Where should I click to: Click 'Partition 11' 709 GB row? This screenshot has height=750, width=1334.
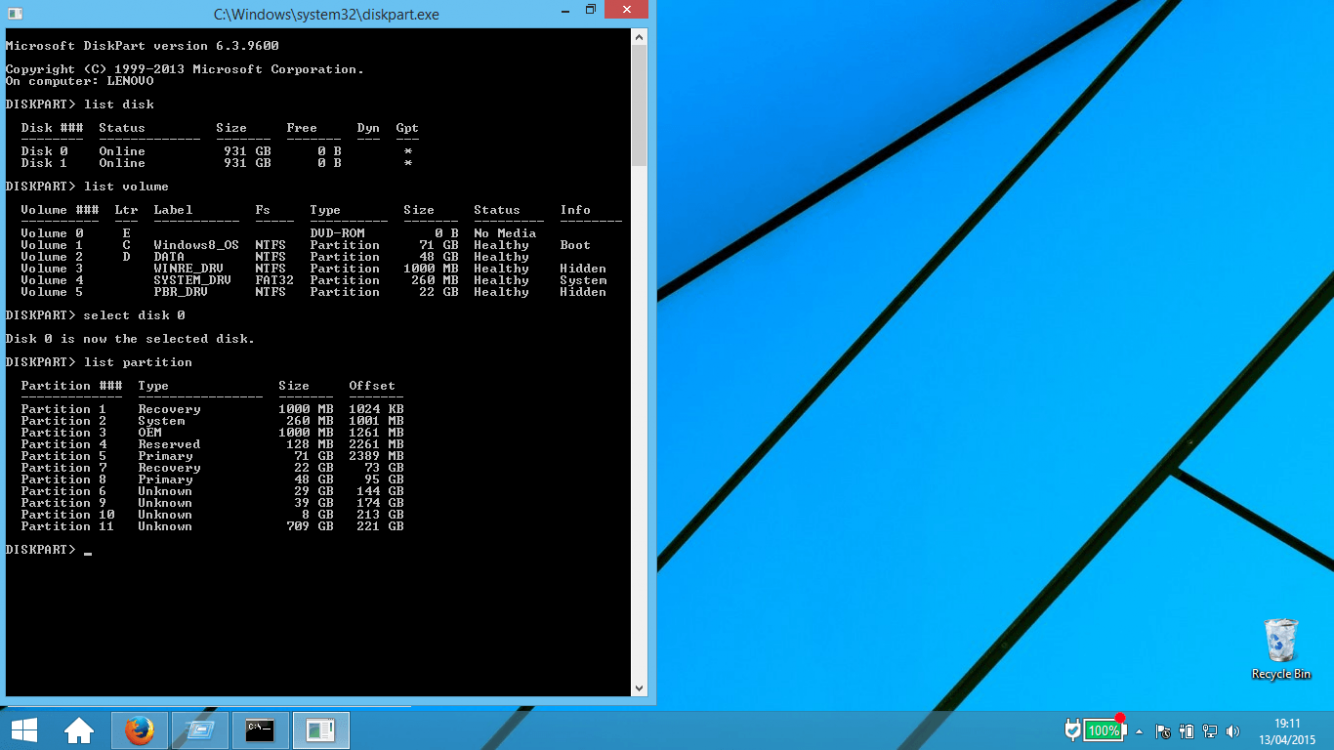(x=212, y=526)
